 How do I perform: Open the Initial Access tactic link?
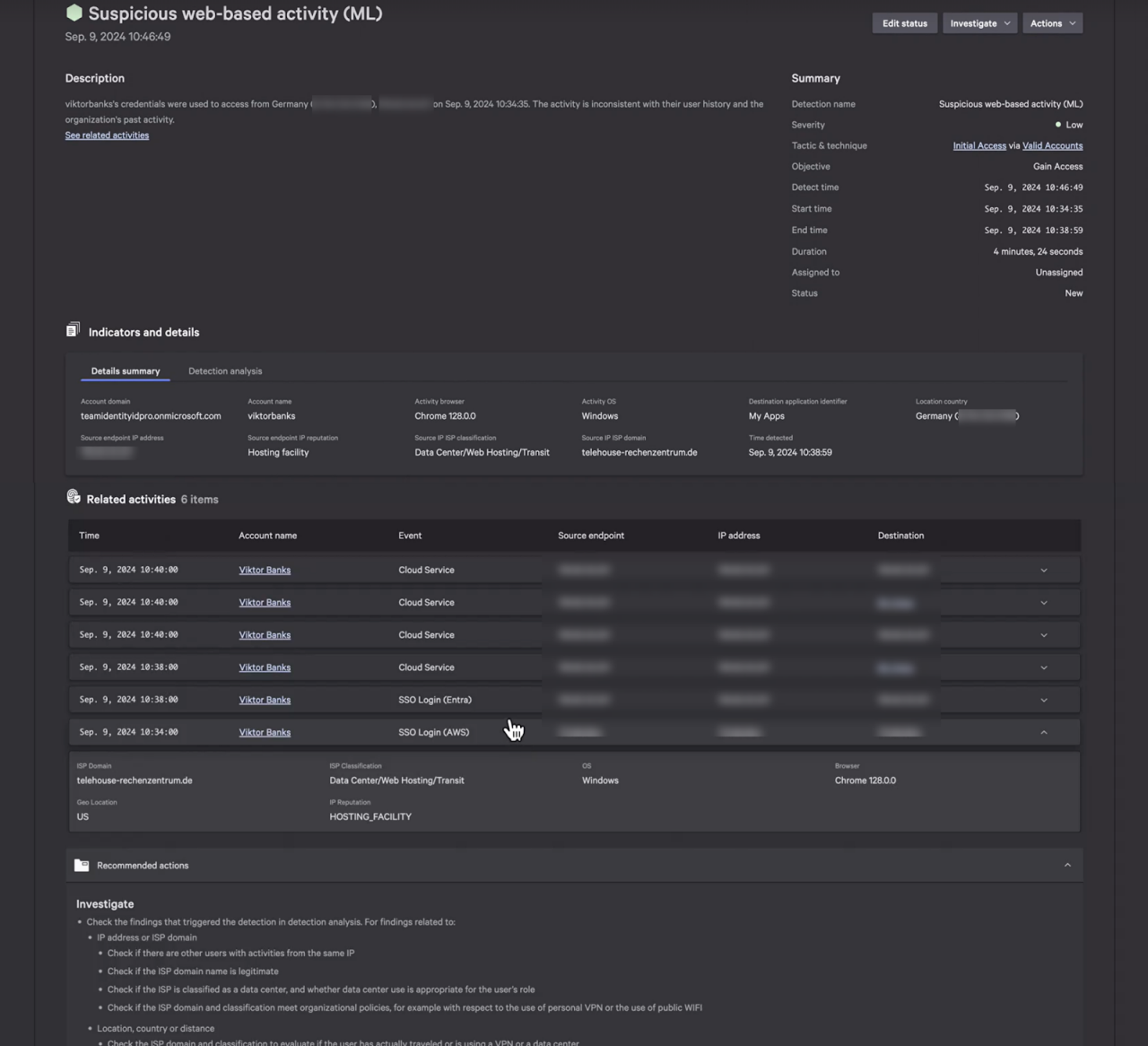click(x=979, y=145)
